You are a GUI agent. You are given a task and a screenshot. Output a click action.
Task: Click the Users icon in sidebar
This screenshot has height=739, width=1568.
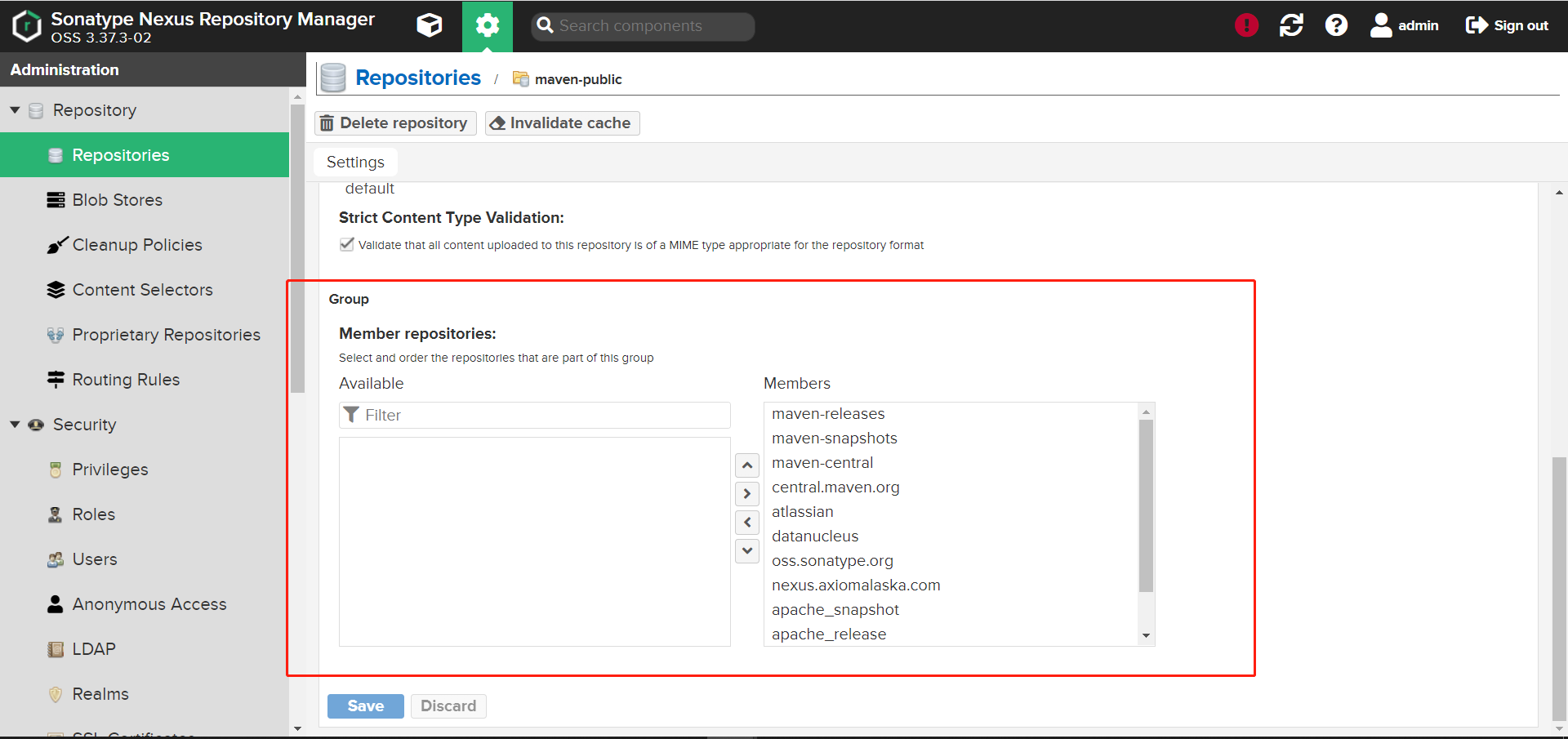[x=56, y=559]
